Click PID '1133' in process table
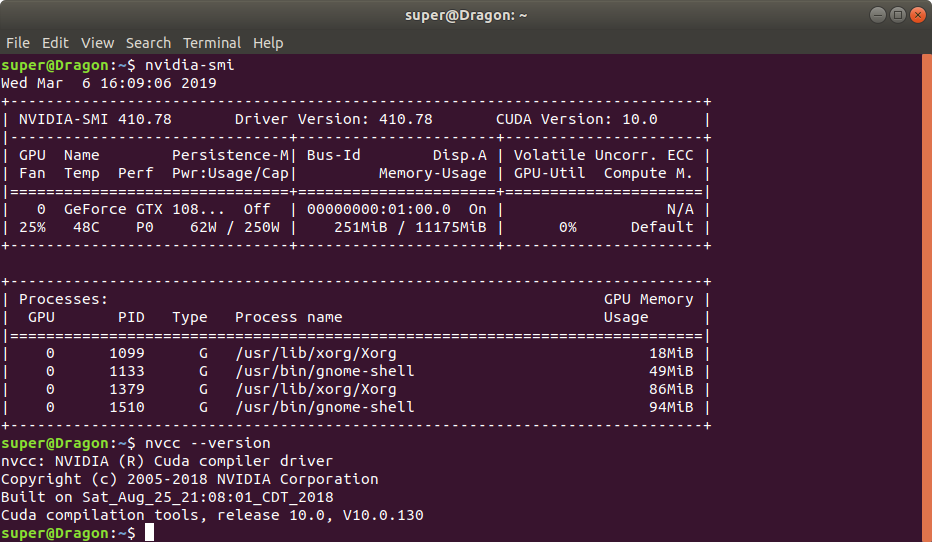This screenshot has width=932, height=542. coord(127,371)
